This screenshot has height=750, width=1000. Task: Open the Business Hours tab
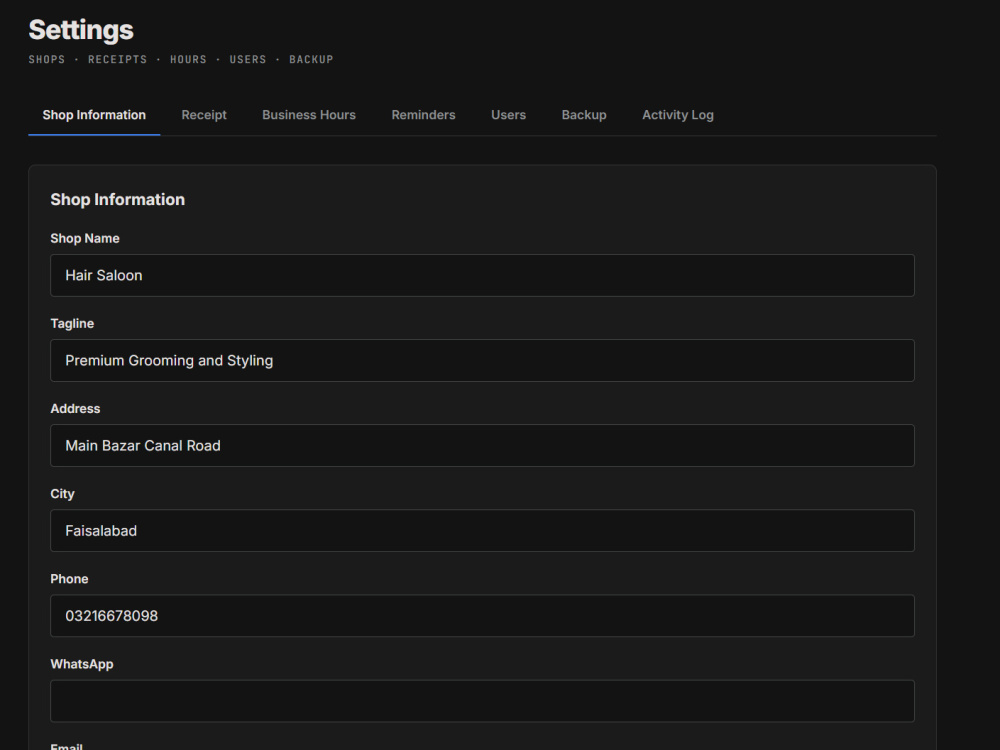click(309, 115)
